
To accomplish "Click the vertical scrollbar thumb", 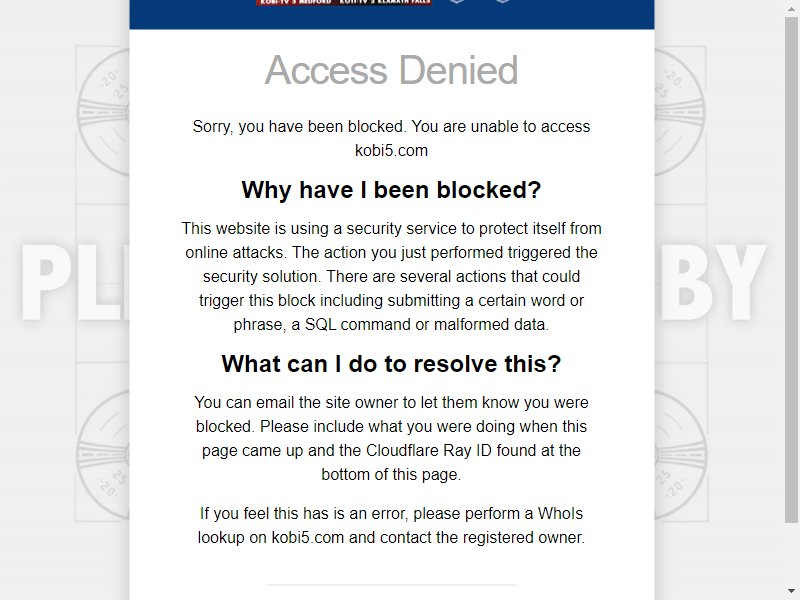I will pyautogui.click(x=791, y=269).
